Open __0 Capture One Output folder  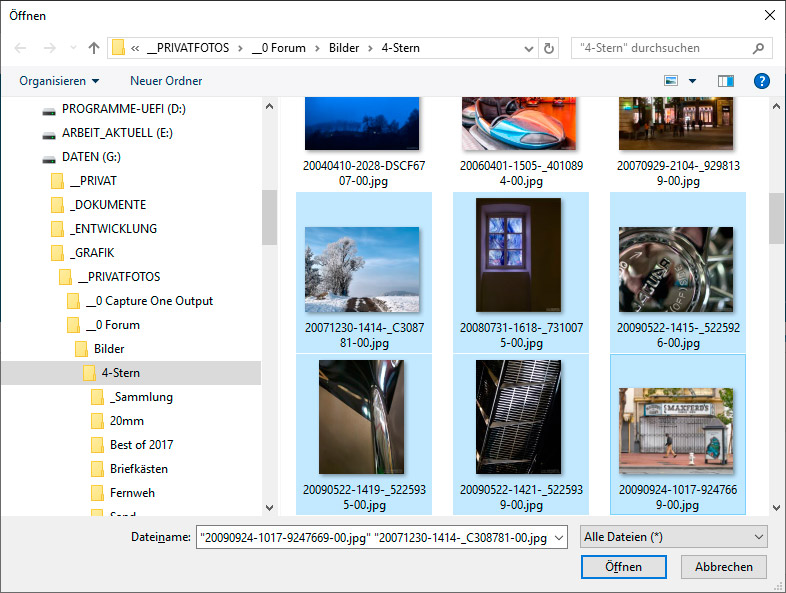tap(149, 301)
